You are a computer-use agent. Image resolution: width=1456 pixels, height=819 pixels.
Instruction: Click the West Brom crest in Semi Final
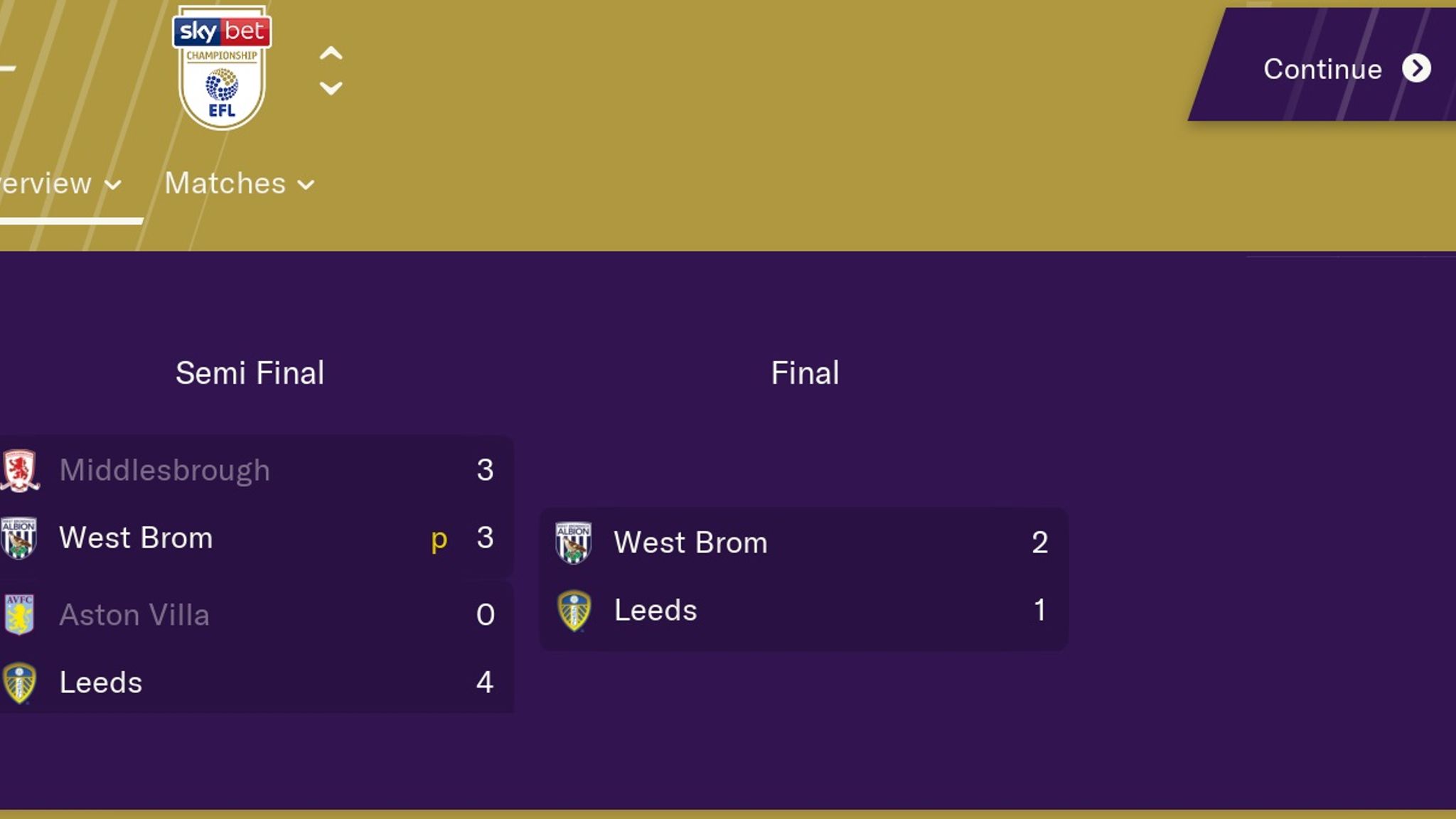click(21, 537)
